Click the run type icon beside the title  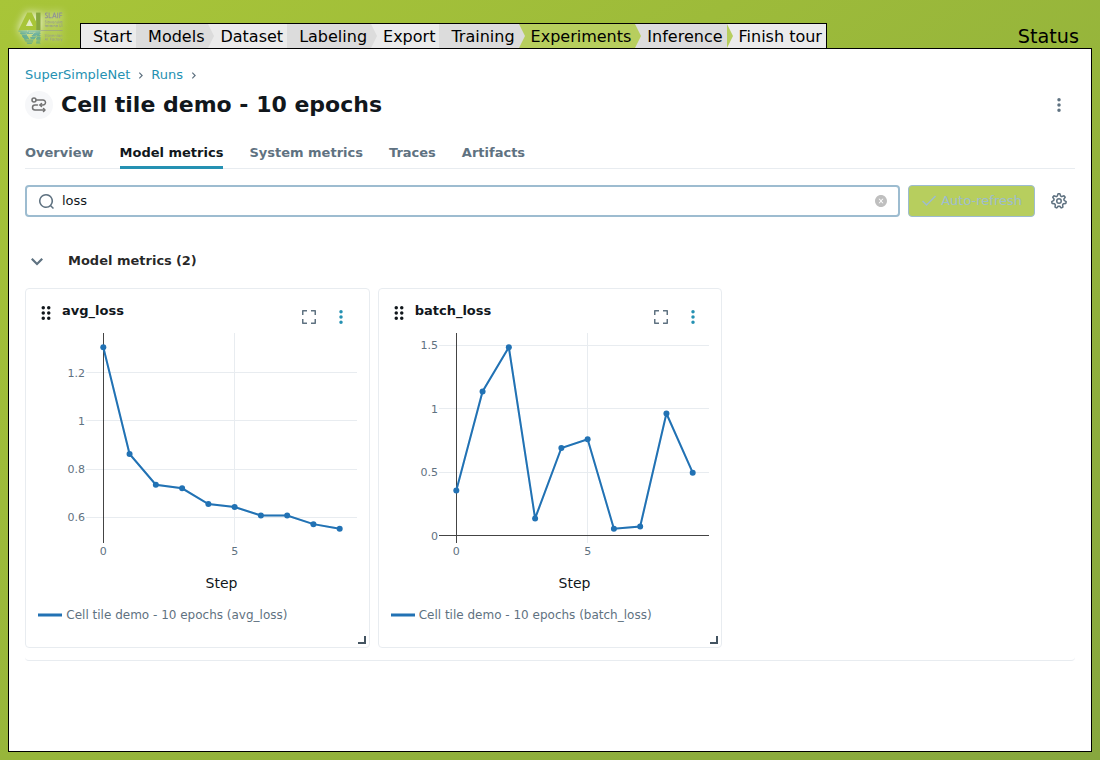[39, 105]
